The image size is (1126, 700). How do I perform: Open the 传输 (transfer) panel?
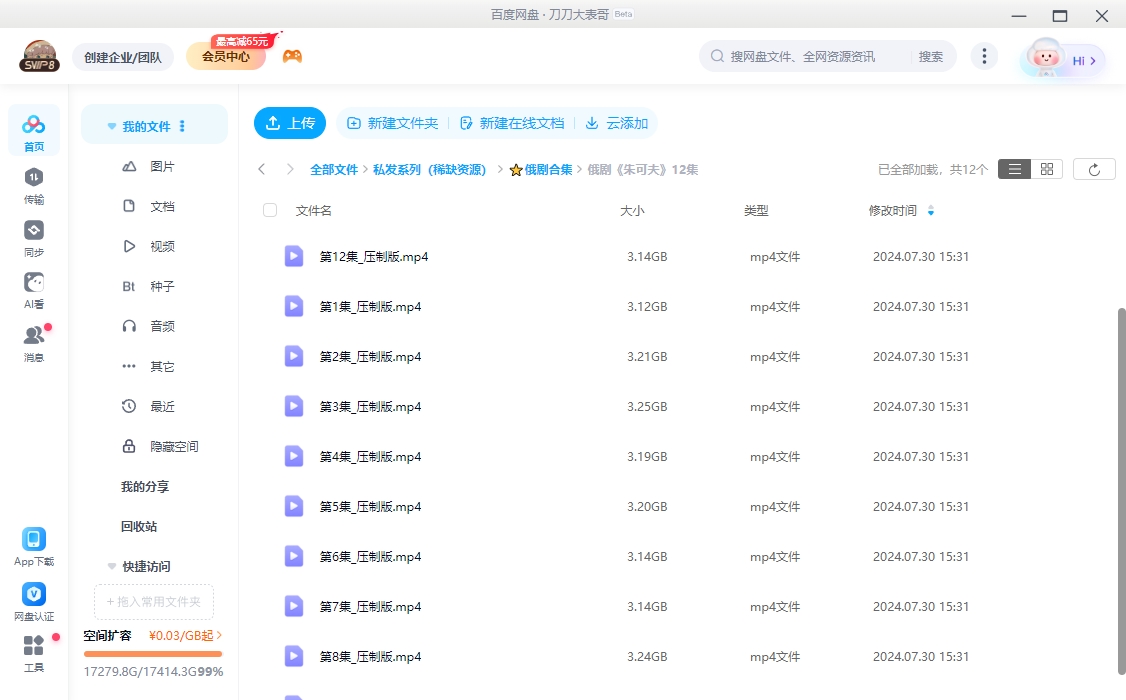tap(33, 184)
